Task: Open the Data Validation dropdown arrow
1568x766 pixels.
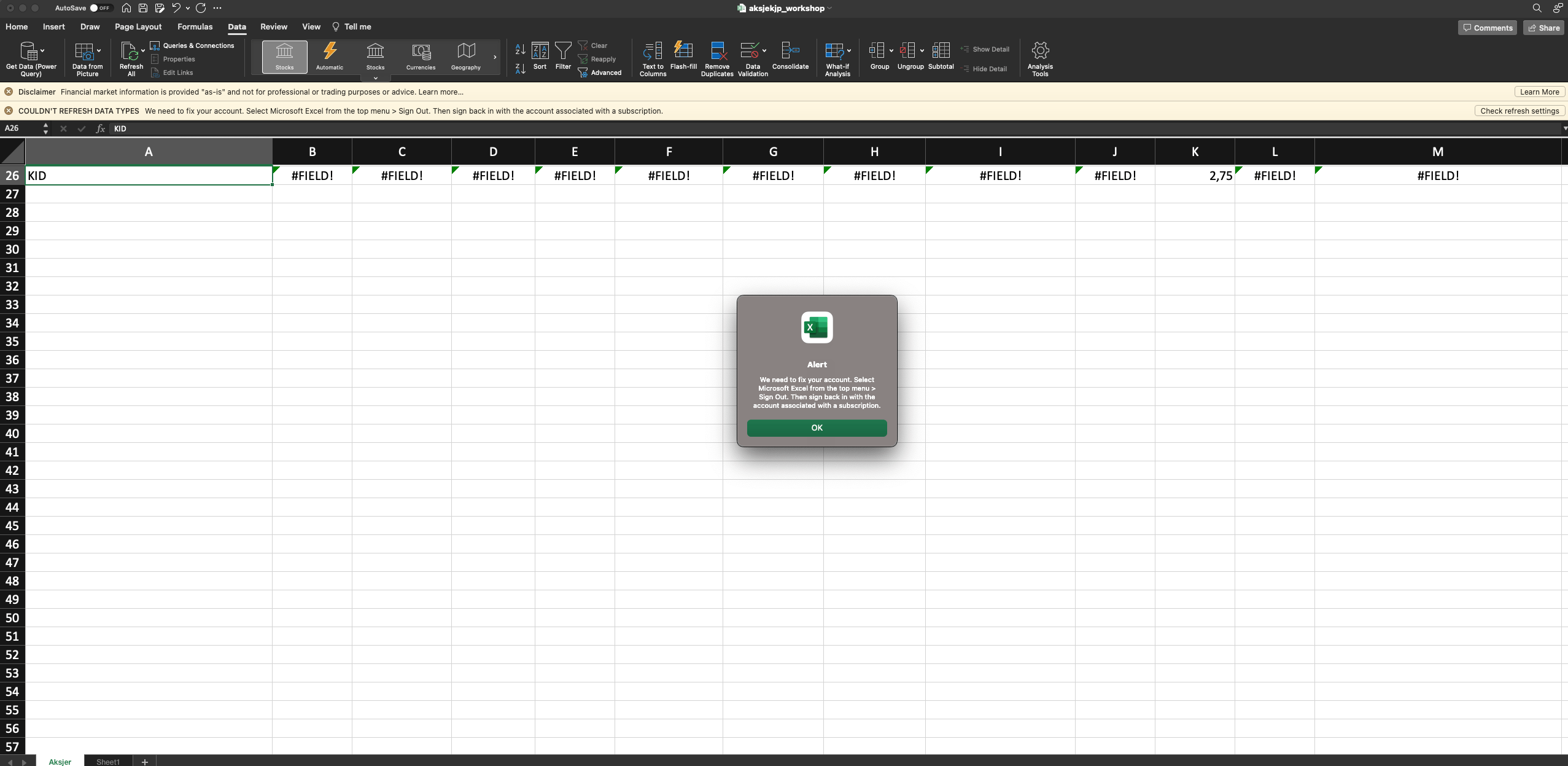Action: tap(764, 50)
